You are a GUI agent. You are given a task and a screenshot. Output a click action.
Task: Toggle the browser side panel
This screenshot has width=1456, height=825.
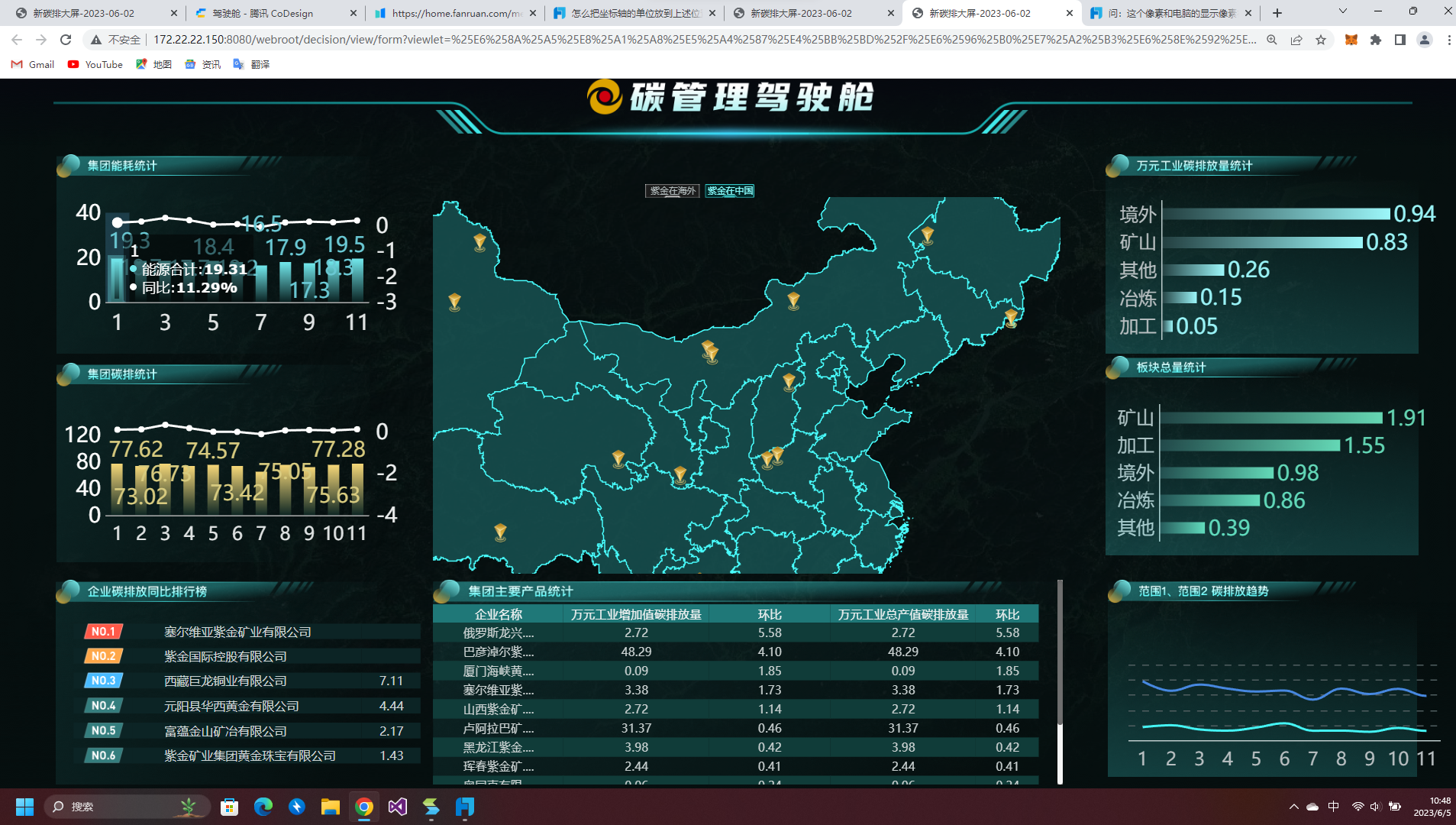pos(1400,40)
